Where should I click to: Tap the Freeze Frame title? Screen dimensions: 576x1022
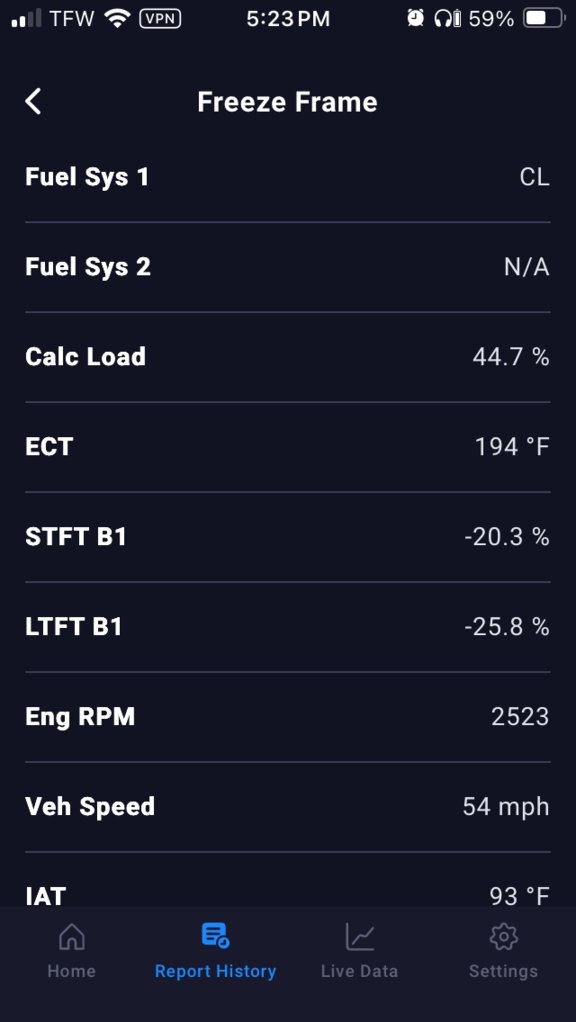tap(287, 102)
